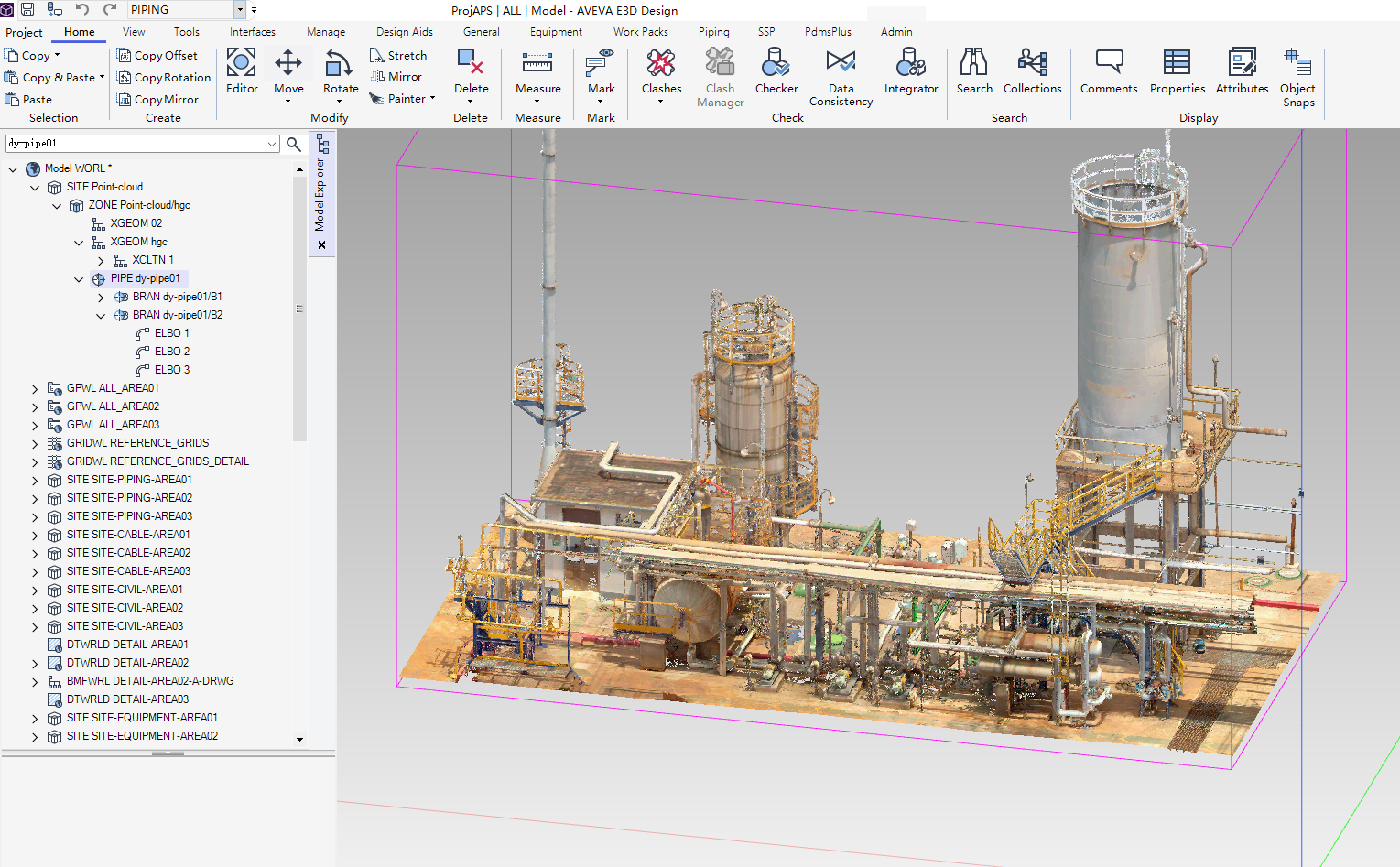Click the Save icon in title bar
The width and height of the screenshot is (1400, 867).
tap(27, 9)
